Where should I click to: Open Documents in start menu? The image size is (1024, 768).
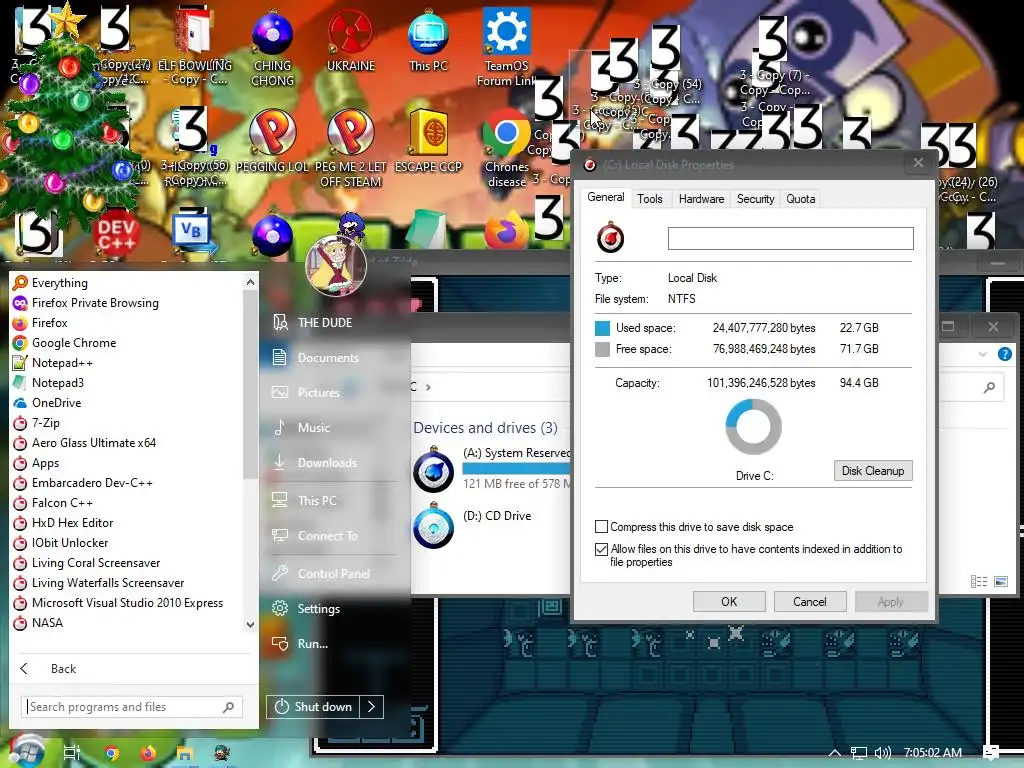(x=328, y=358)
